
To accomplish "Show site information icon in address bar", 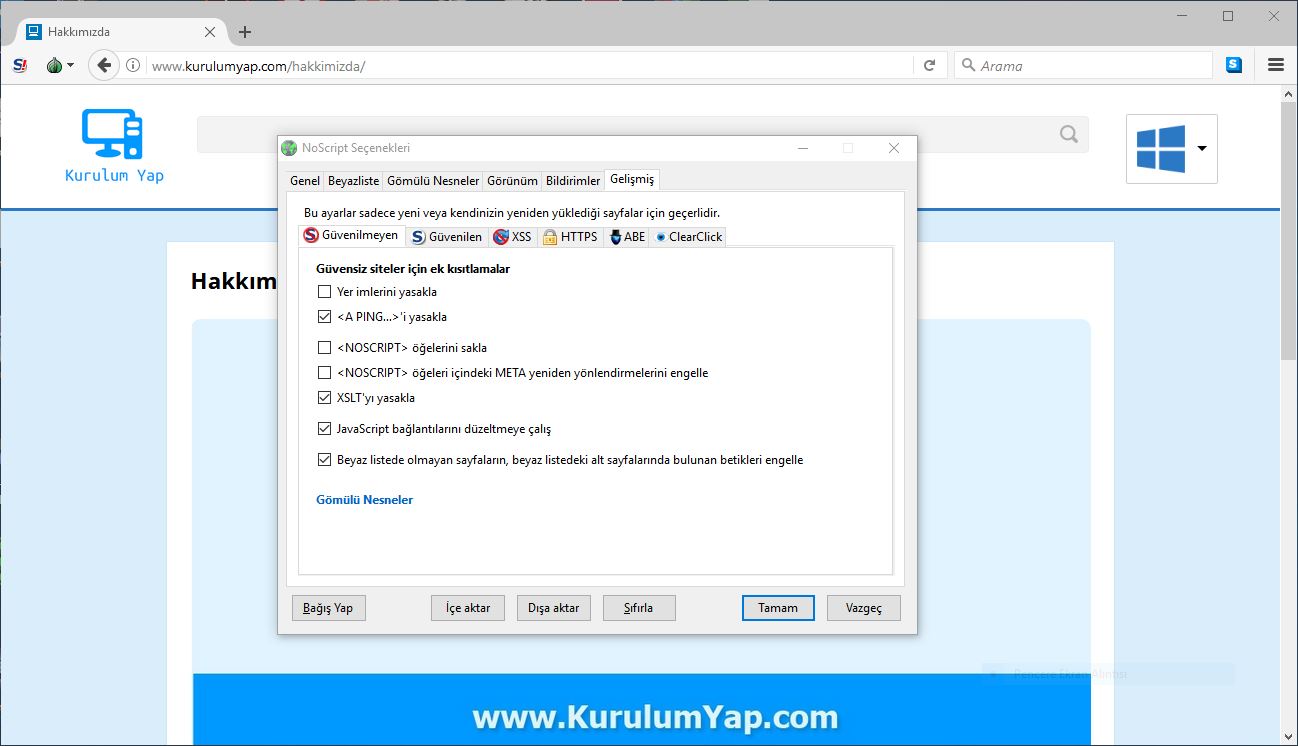I will pyautogui.click(x=132, y=65).
